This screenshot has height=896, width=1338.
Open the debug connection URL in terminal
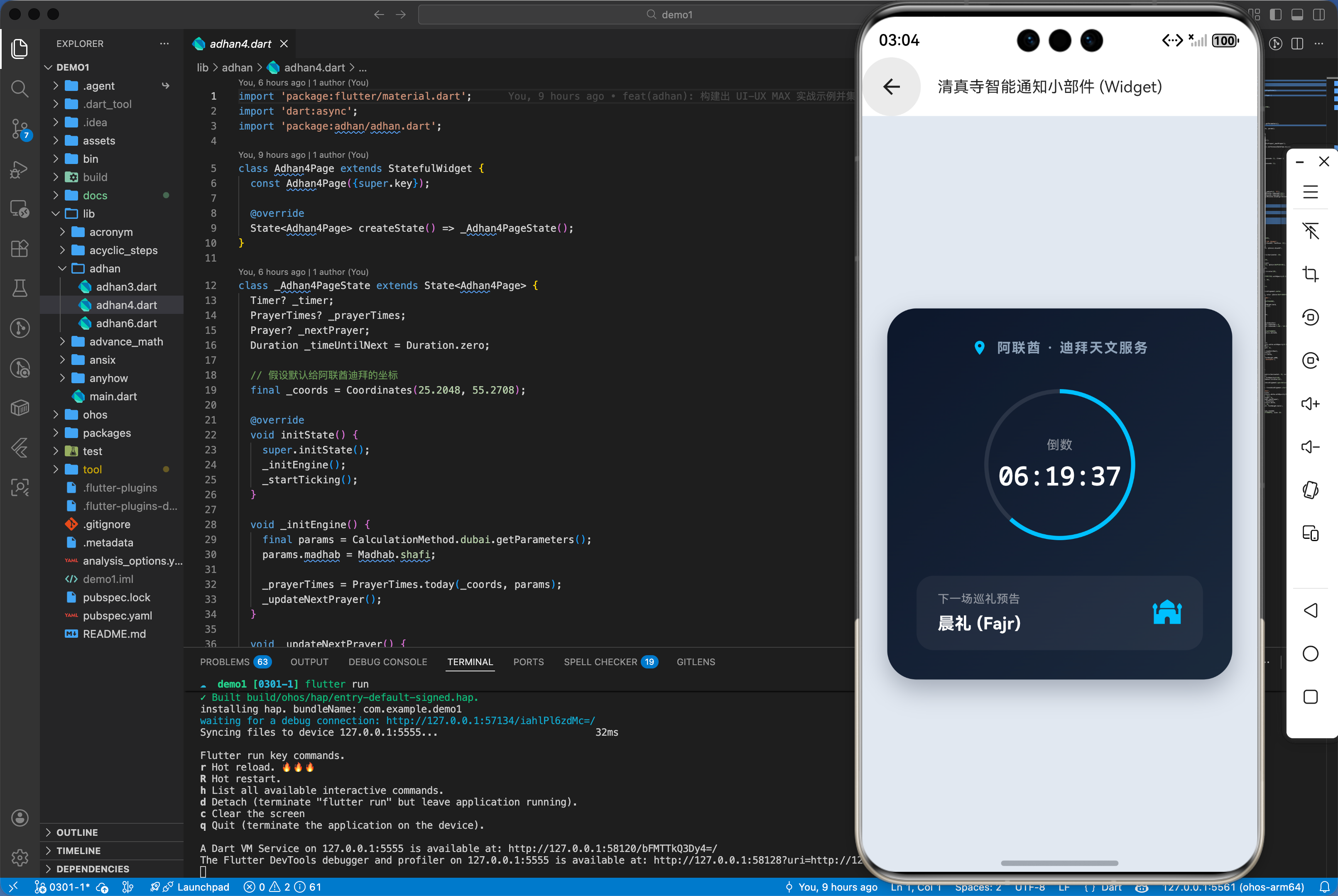(x=490, y=720)
